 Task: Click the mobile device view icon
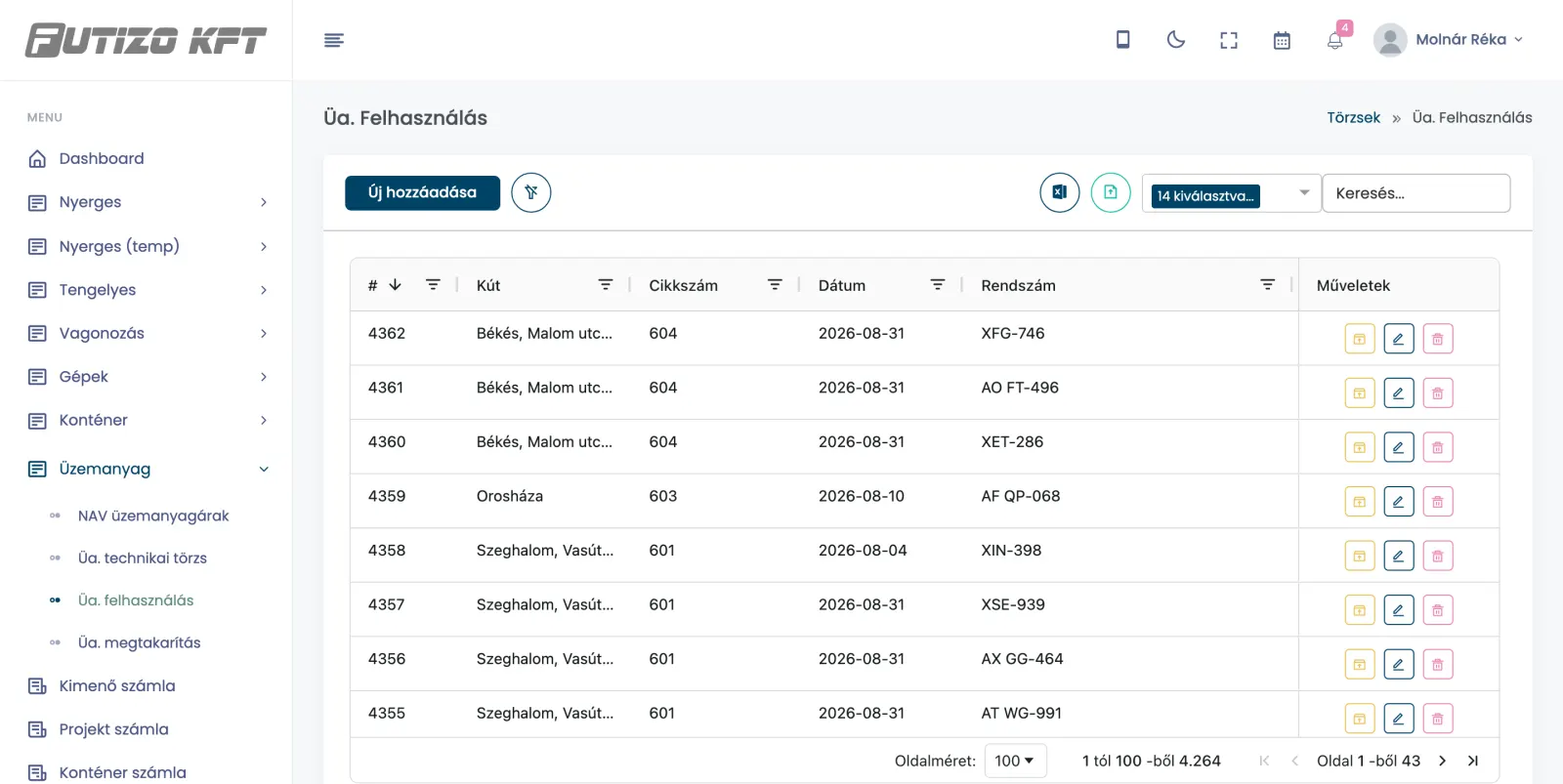coord(1123,39)
